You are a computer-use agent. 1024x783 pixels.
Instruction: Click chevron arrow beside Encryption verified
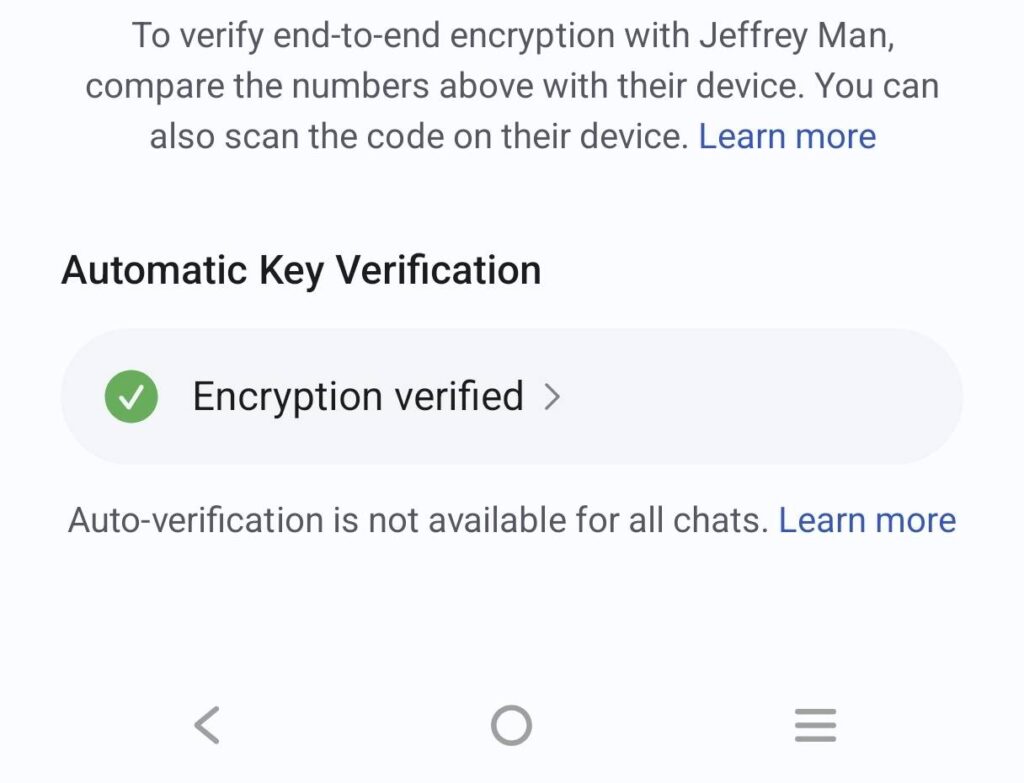coord(552,396)
